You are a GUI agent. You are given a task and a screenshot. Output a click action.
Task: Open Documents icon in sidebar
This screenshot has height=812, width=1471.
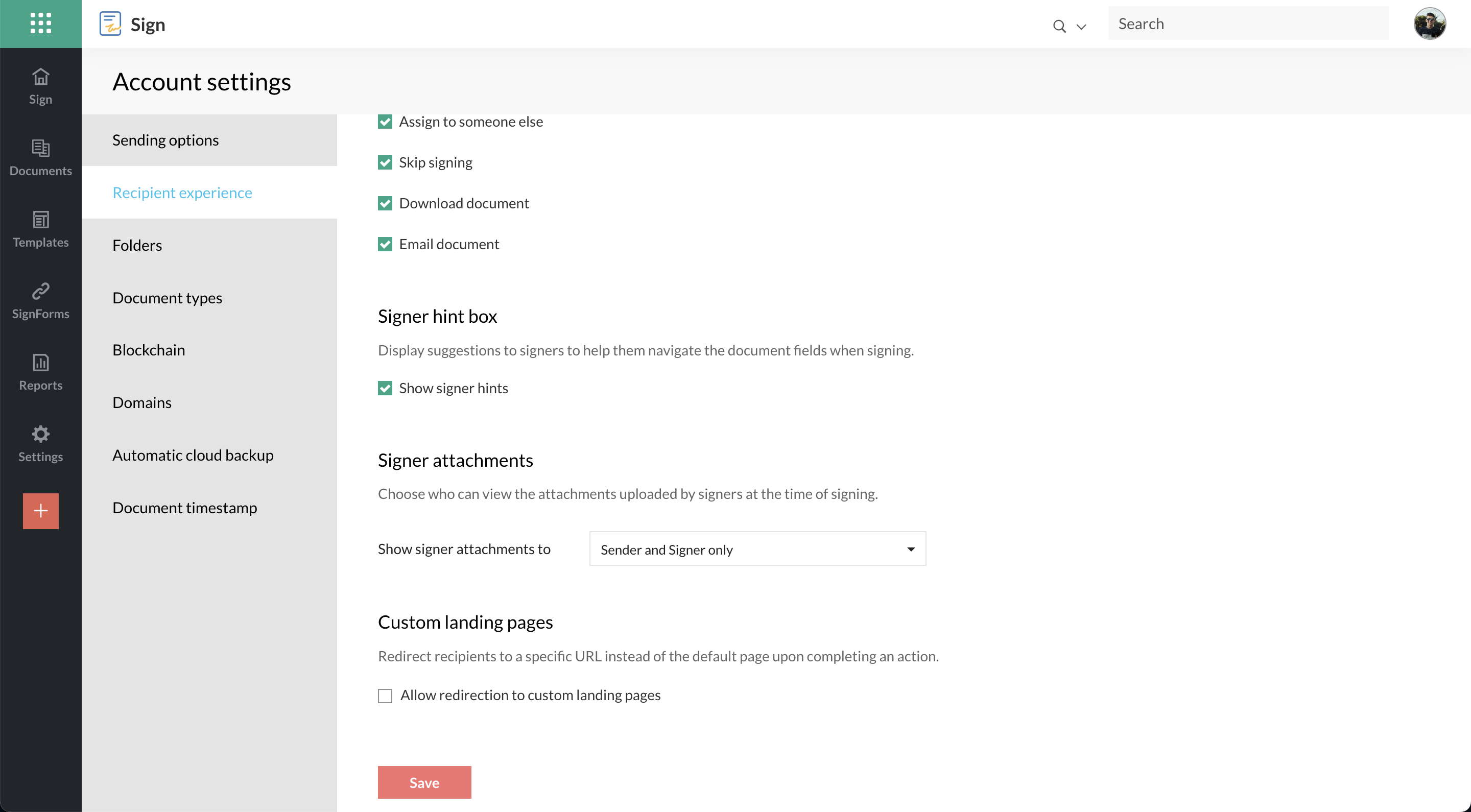pos(40,149)
